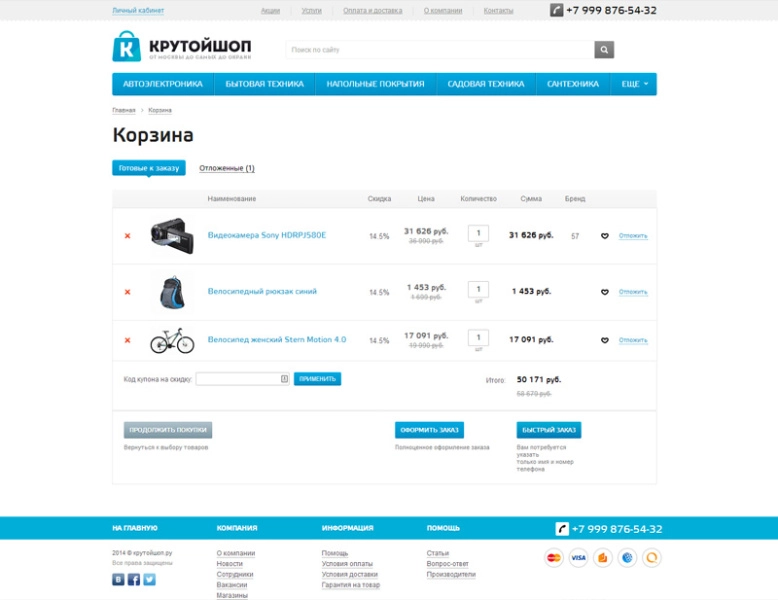This screenshot has height=600, width=778.
Task: Remove the Sony video camera with red X
Action: tap(128, 236)
